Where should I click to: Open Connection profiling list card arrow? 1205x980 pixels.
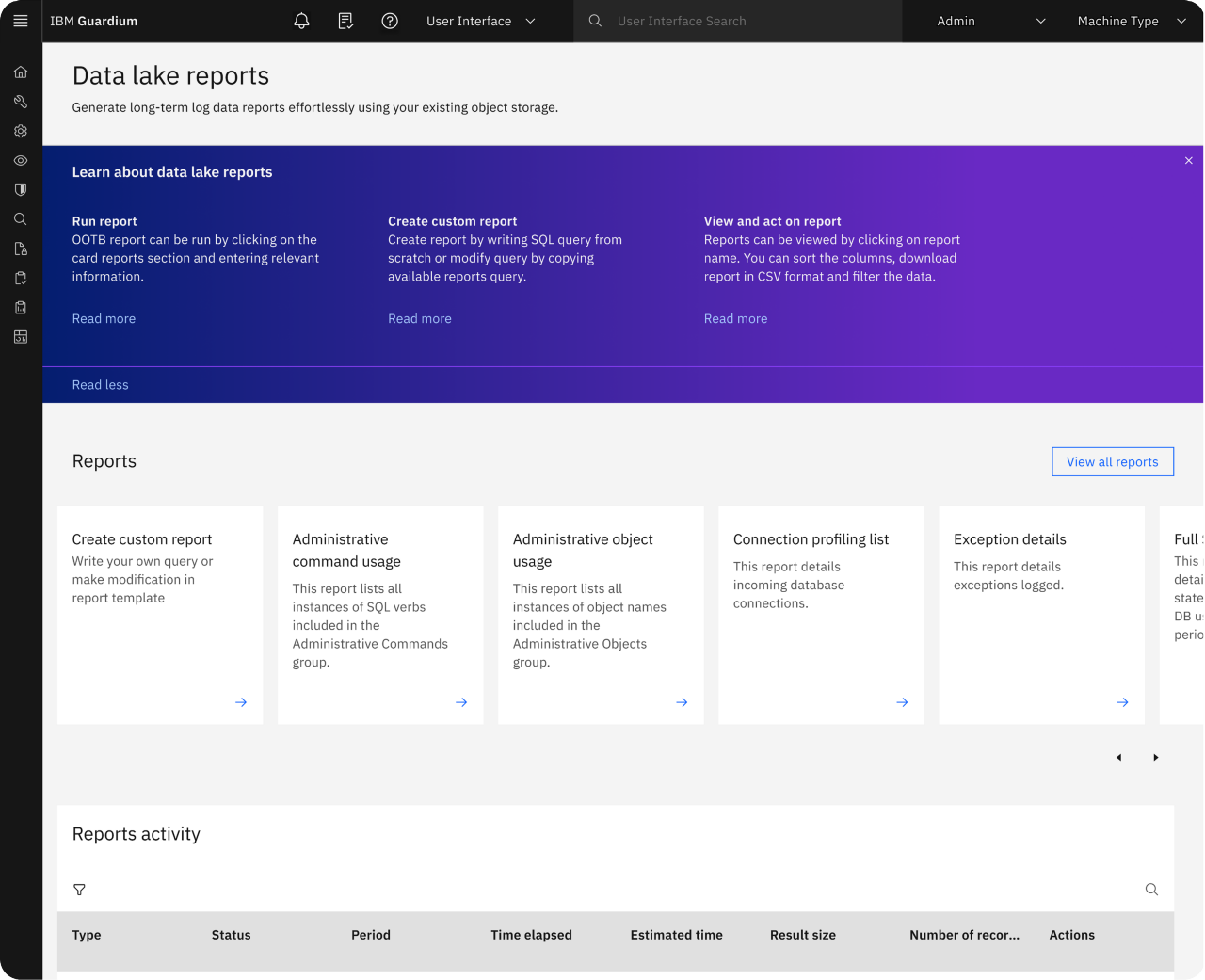click(902, 702)
